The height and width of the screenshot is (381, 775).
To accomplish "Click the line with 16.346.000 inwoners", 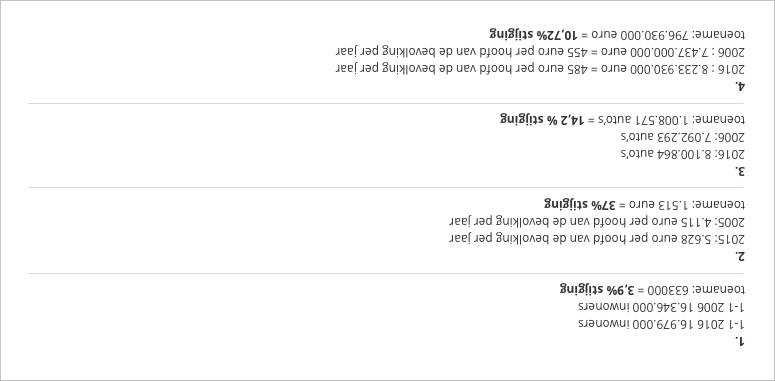I will 662,307.
